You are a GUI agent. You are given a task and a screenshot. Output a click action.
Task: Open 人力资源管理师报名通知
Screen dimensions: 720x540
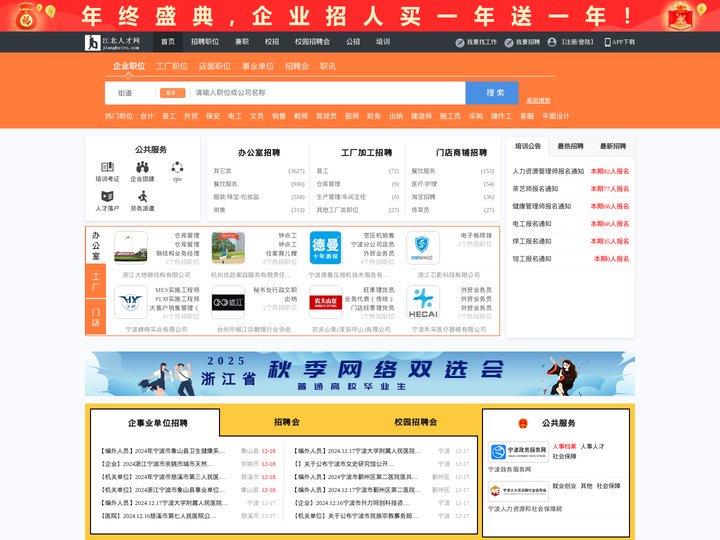pos(548,171)
